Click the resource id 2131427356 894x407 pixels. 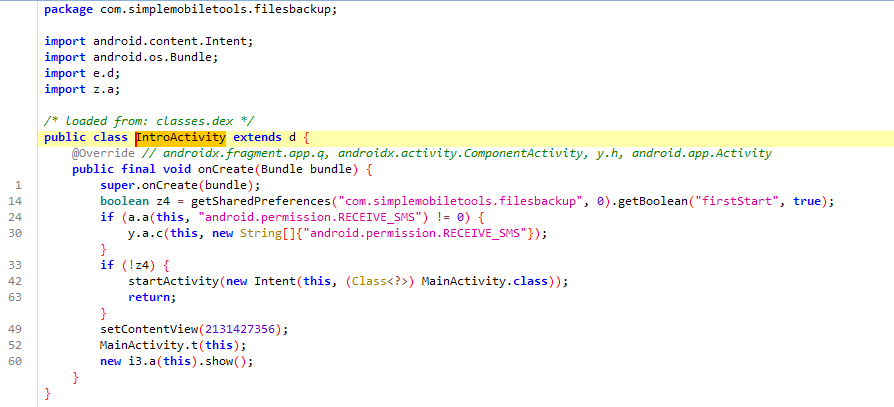pyautogui.click(x=239, y=329)
